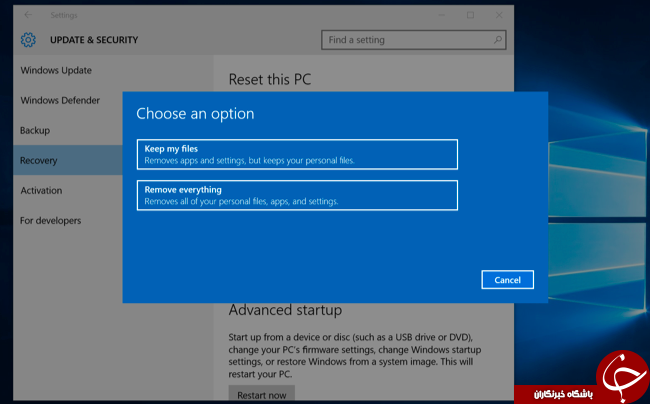Click the Reset this PC heading
The height and width of the screenshot is (404, 650).
(x=270, y=79)
